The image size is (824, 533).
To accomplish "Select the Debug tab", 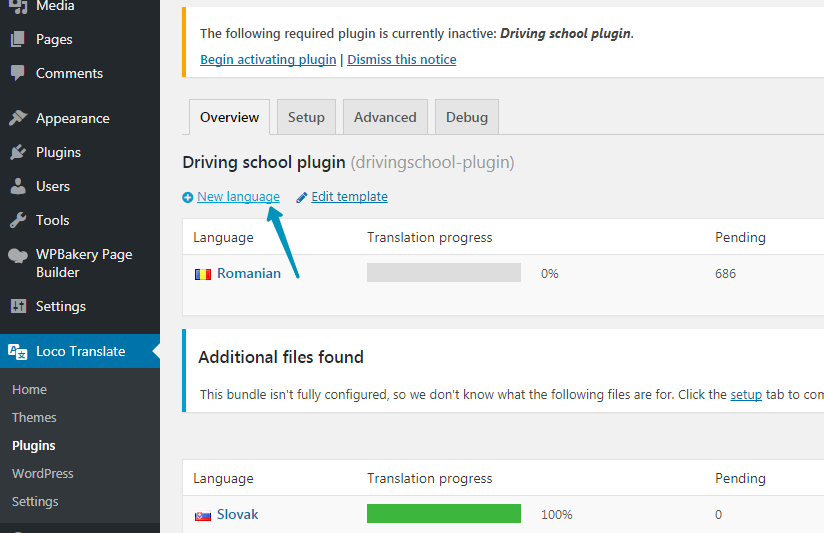I will 467,117.
